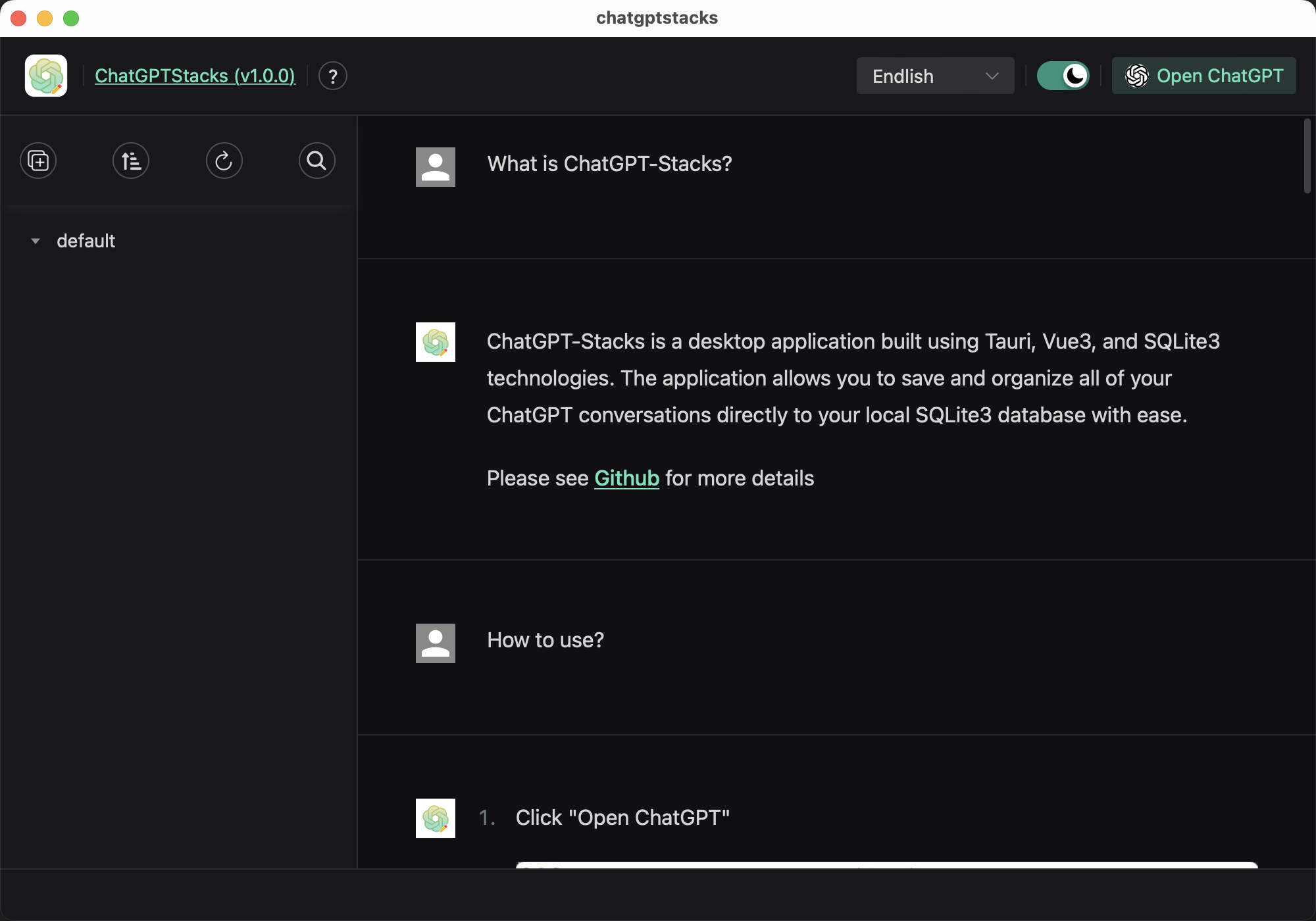Image resolution: width=1316 pixels, height=921 pixels.
Task: Open the Endlish language dropdown
Action: tap(934, 76)
